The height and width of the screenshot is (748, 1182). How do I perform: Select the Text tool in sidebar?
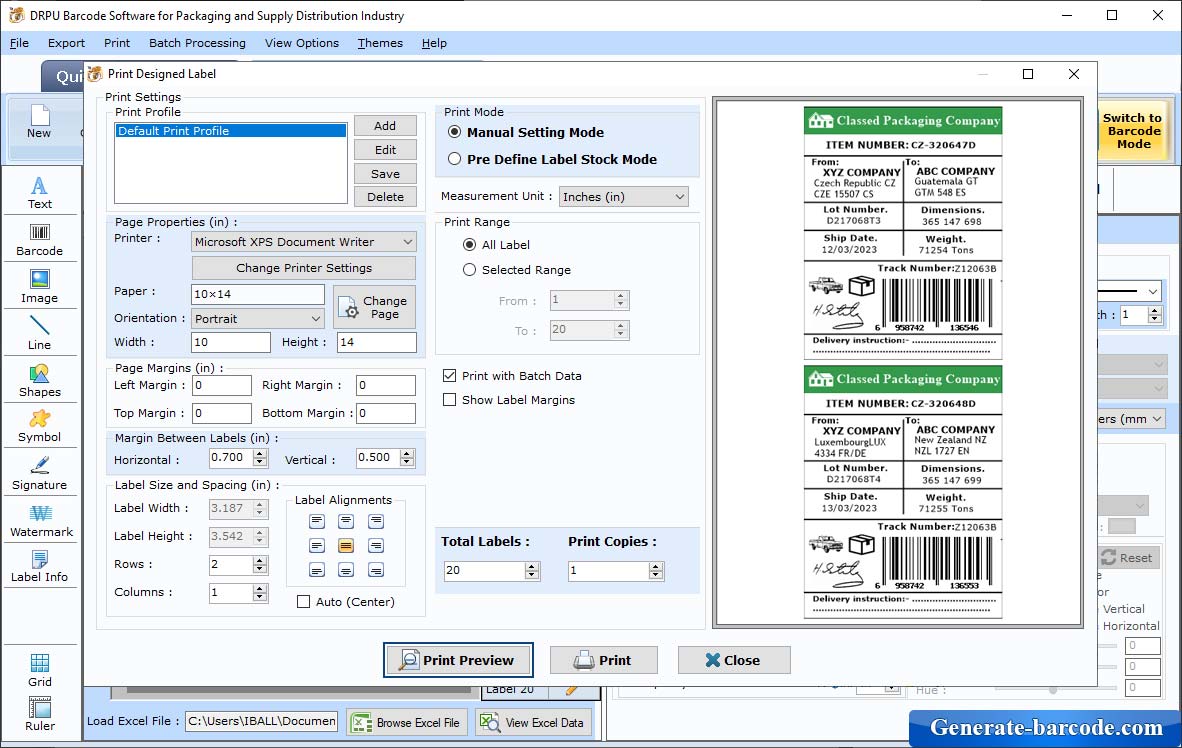pos(39,192)
